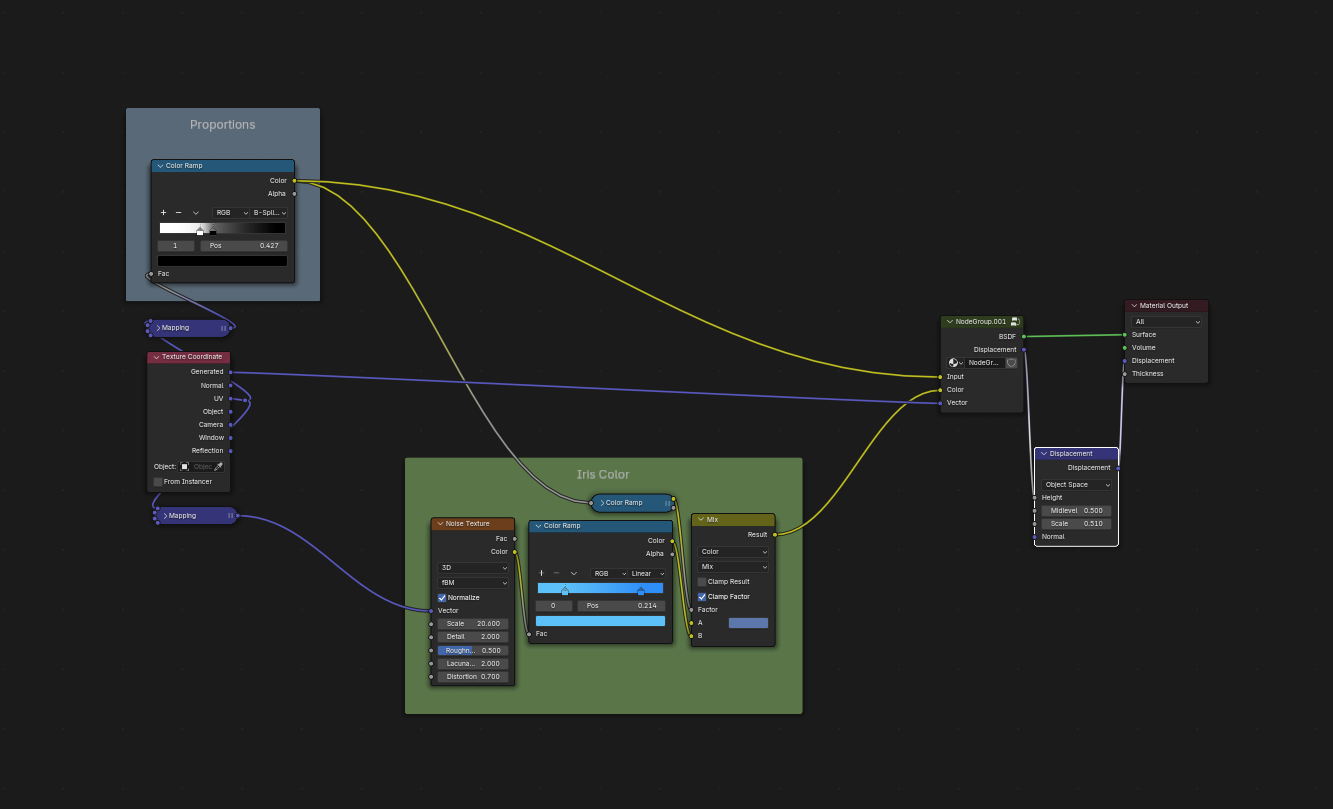
Task: Collapse the Noise Texture node header
Action: click(x=439, y=523)
